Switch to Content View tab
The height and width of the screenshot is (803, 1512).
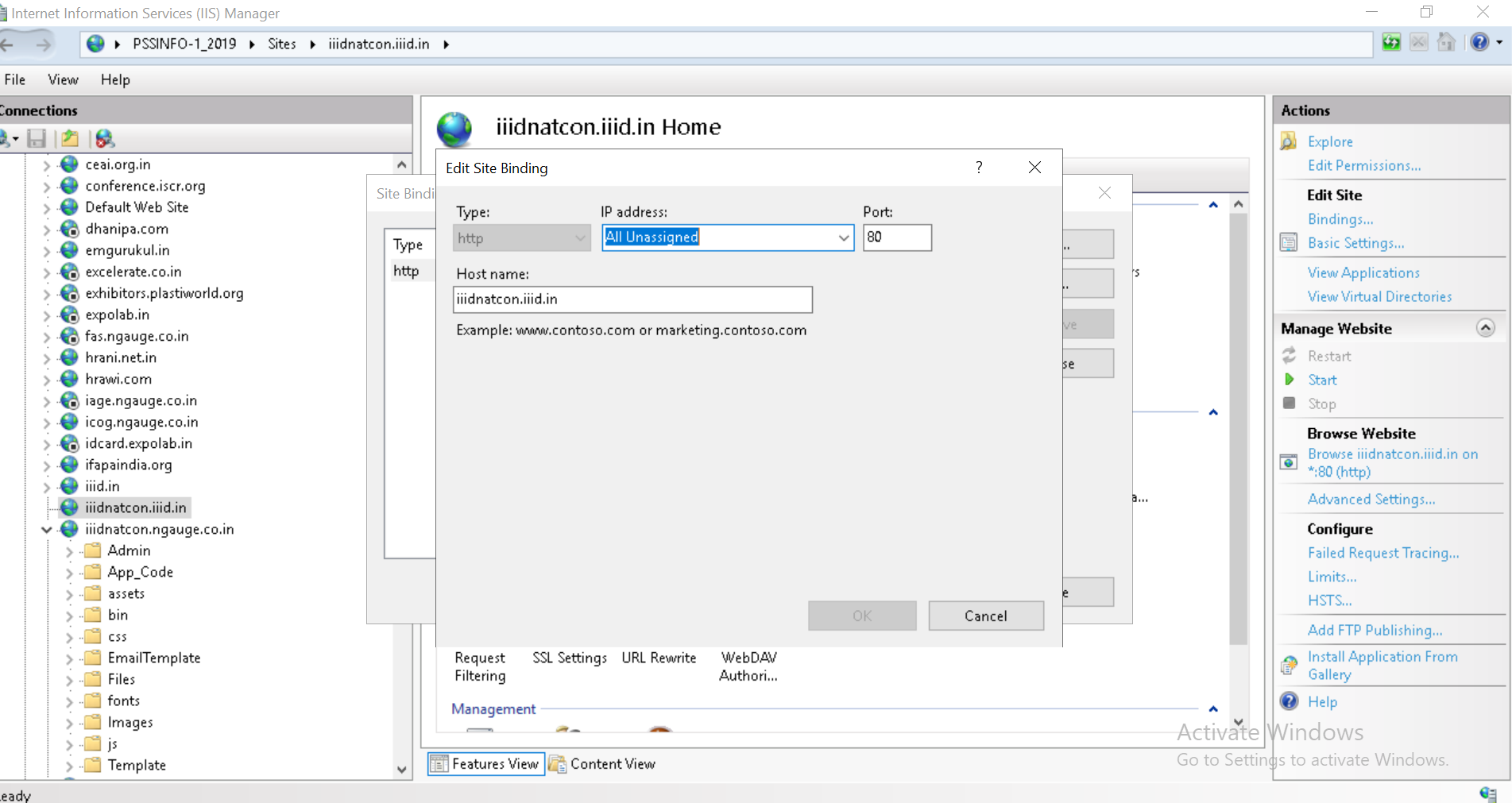tap(603, 764)
